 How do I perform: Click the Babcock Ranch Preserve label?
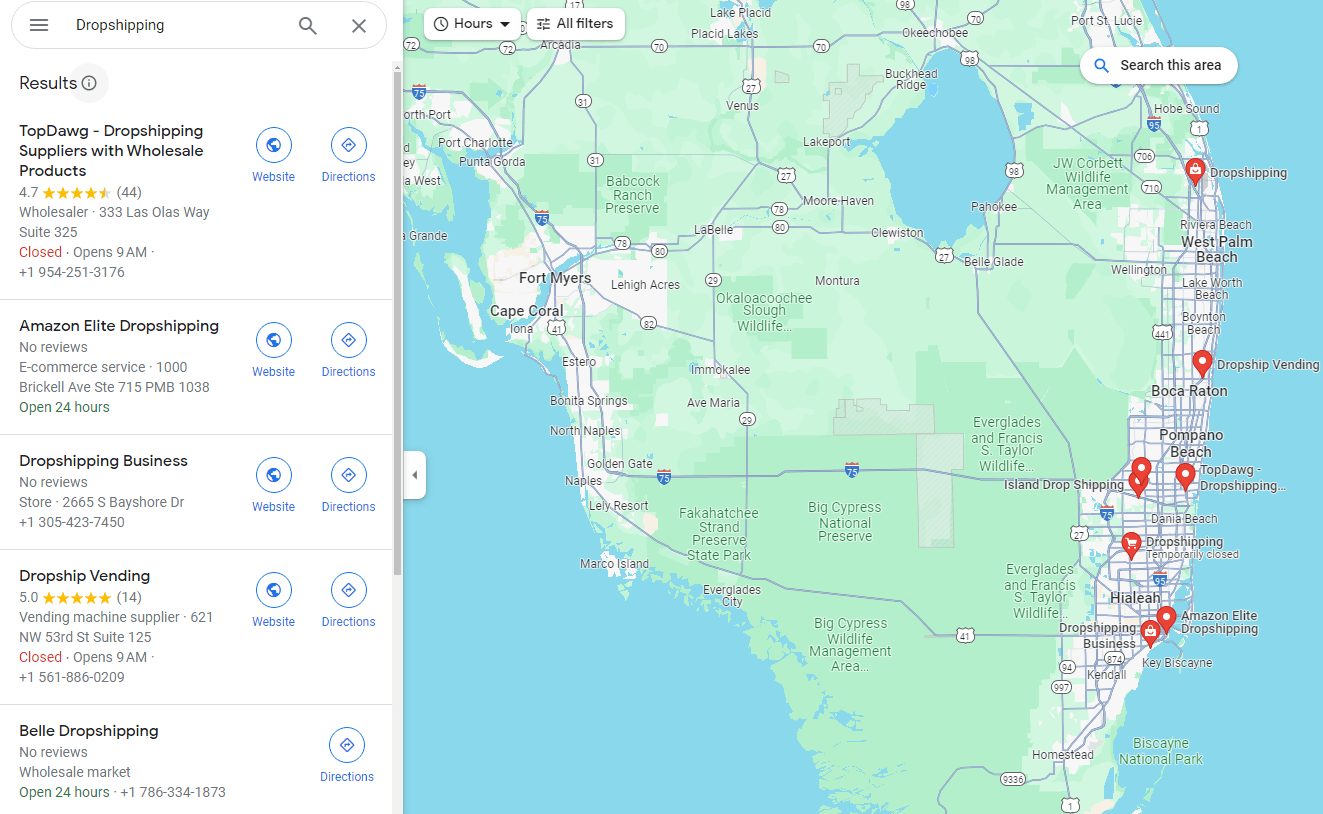[632, 195]
